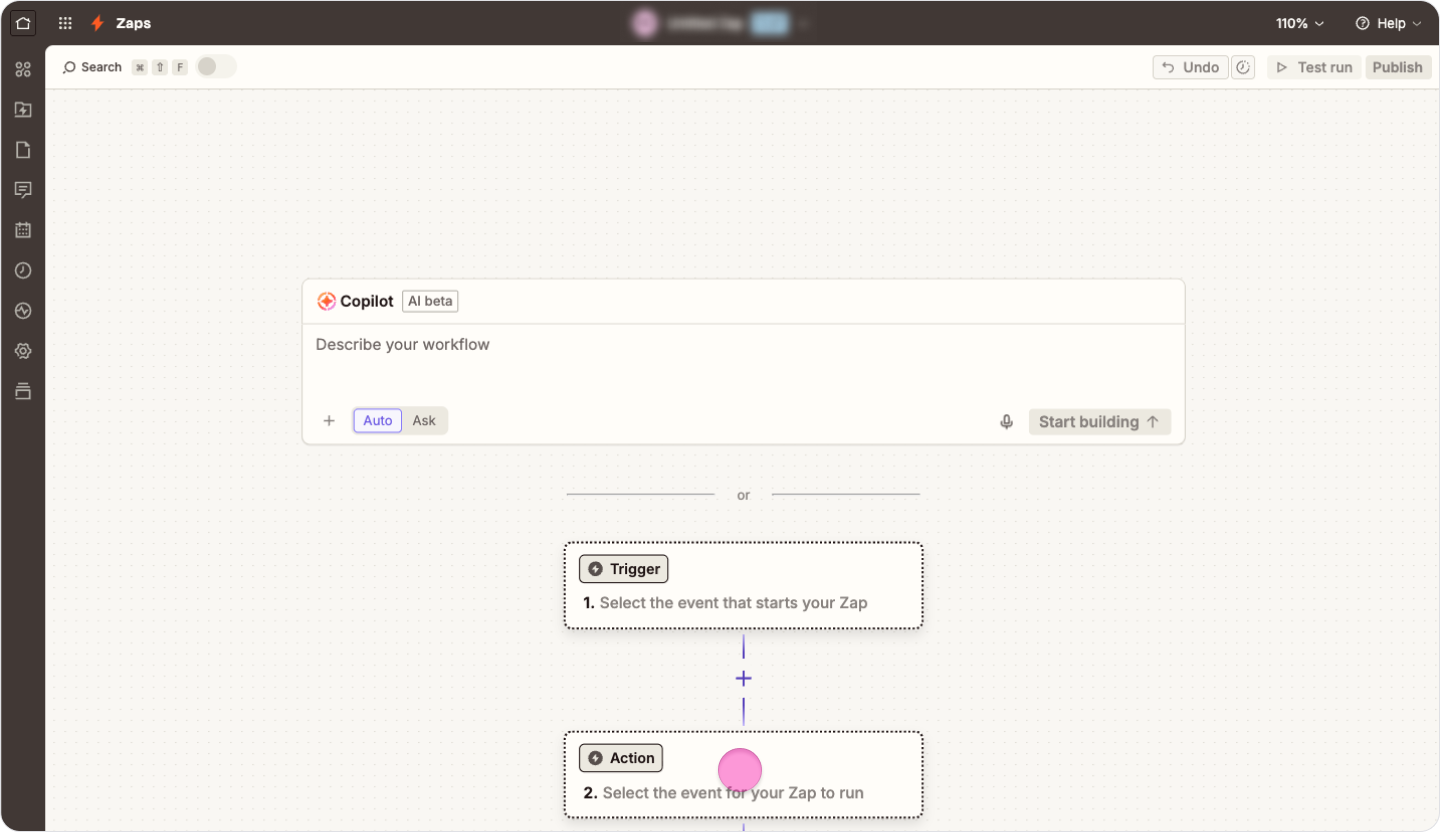Open the nine-dot app switcher grid
The image size is (1440, 832).
pos(65,23)
